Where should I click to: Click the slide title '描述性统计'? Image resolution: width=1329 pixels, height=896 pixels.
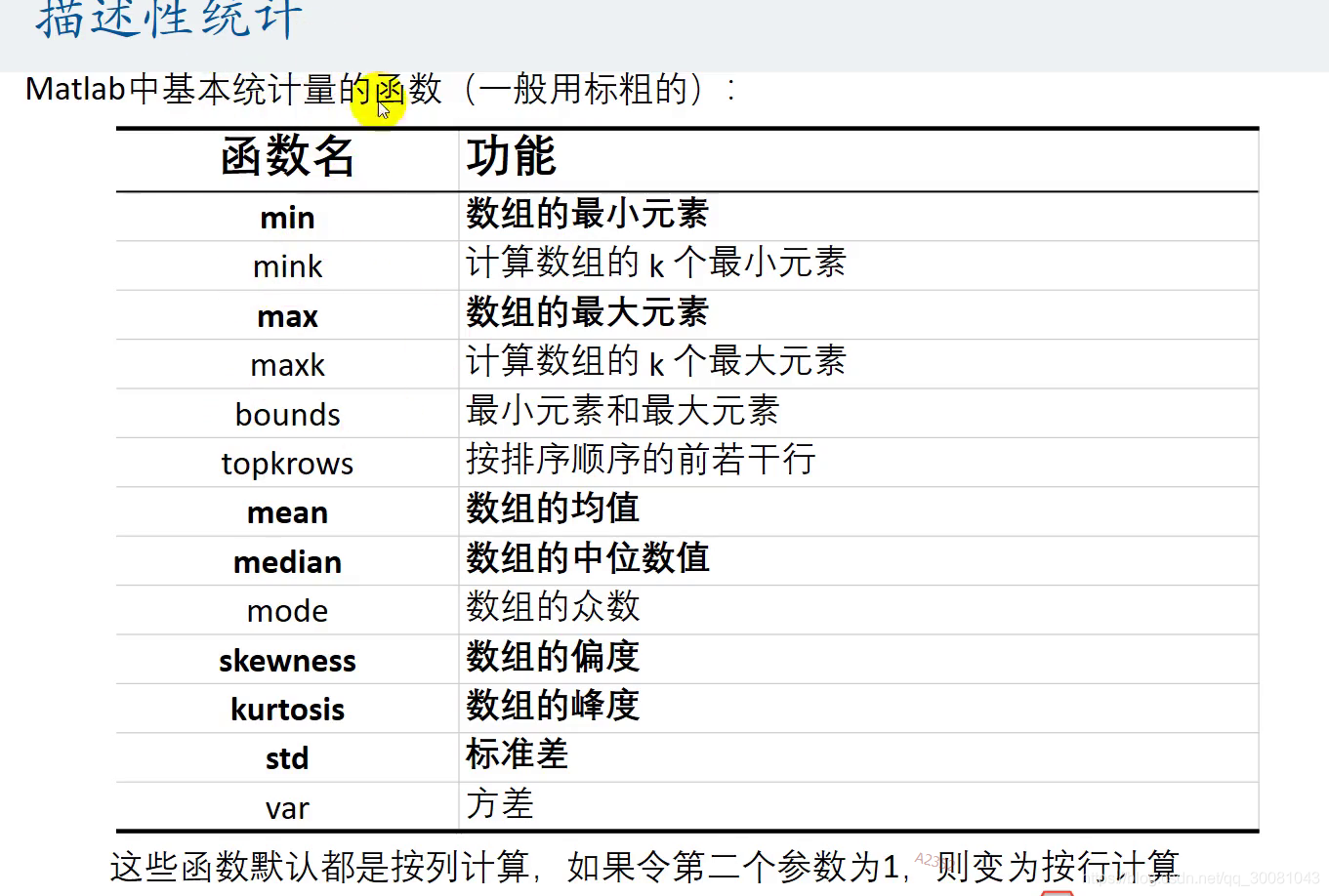click(x=168, y=19)
